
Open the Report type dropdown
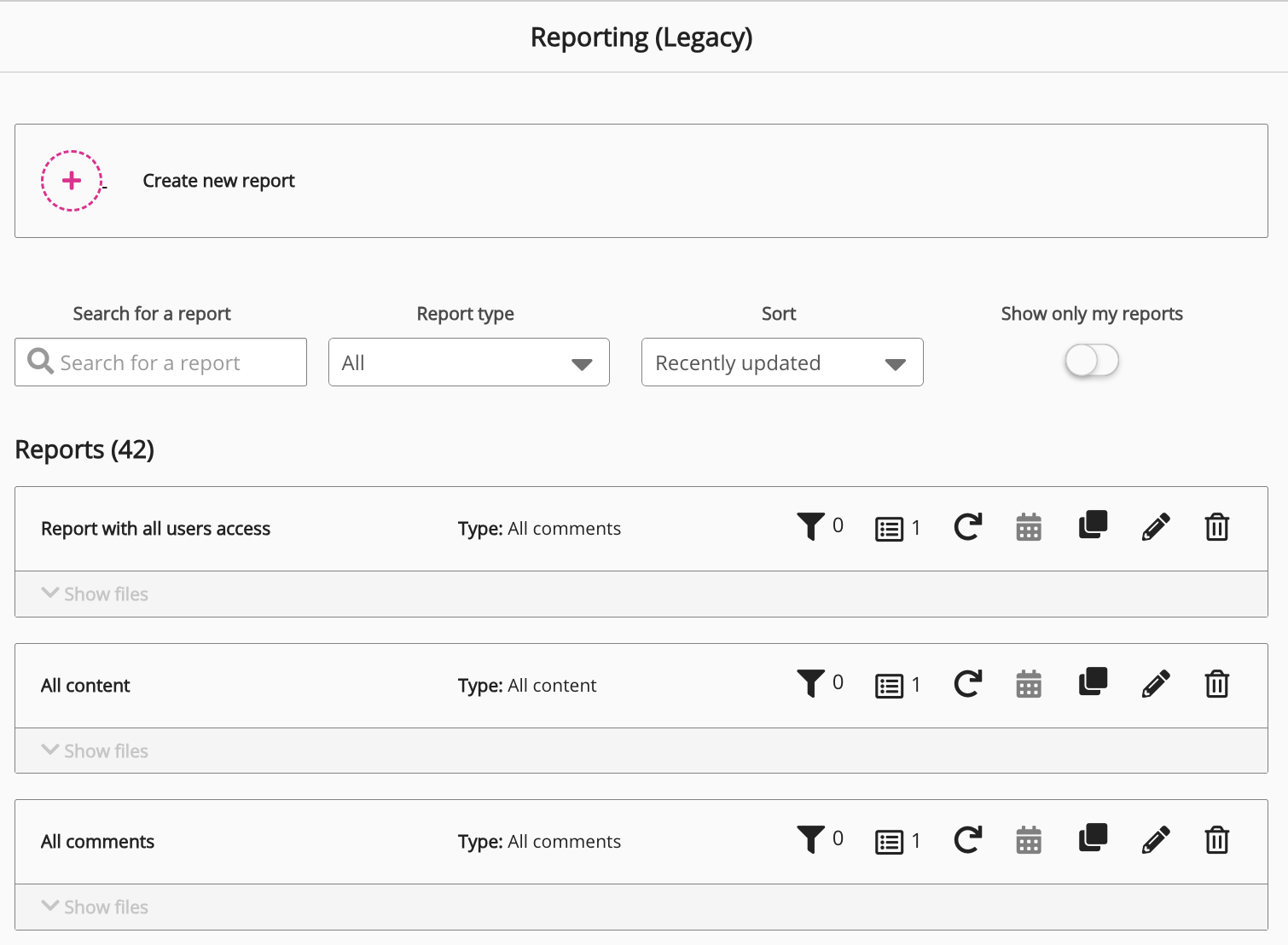point(468,362)
